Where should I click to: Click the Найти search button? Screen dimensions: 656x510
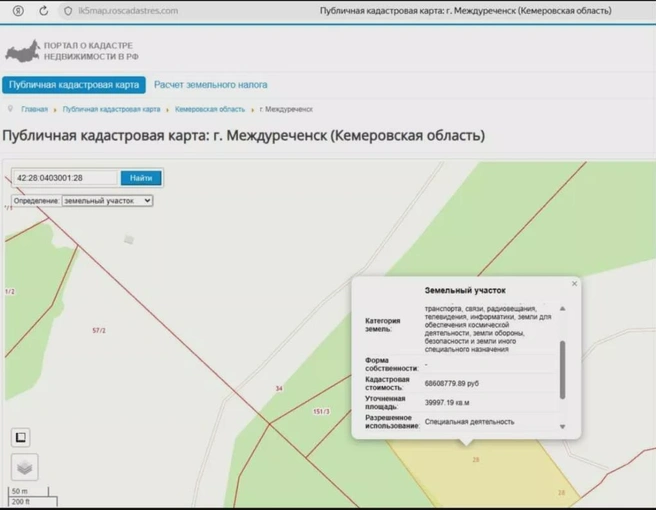click(x=141, y=178)
